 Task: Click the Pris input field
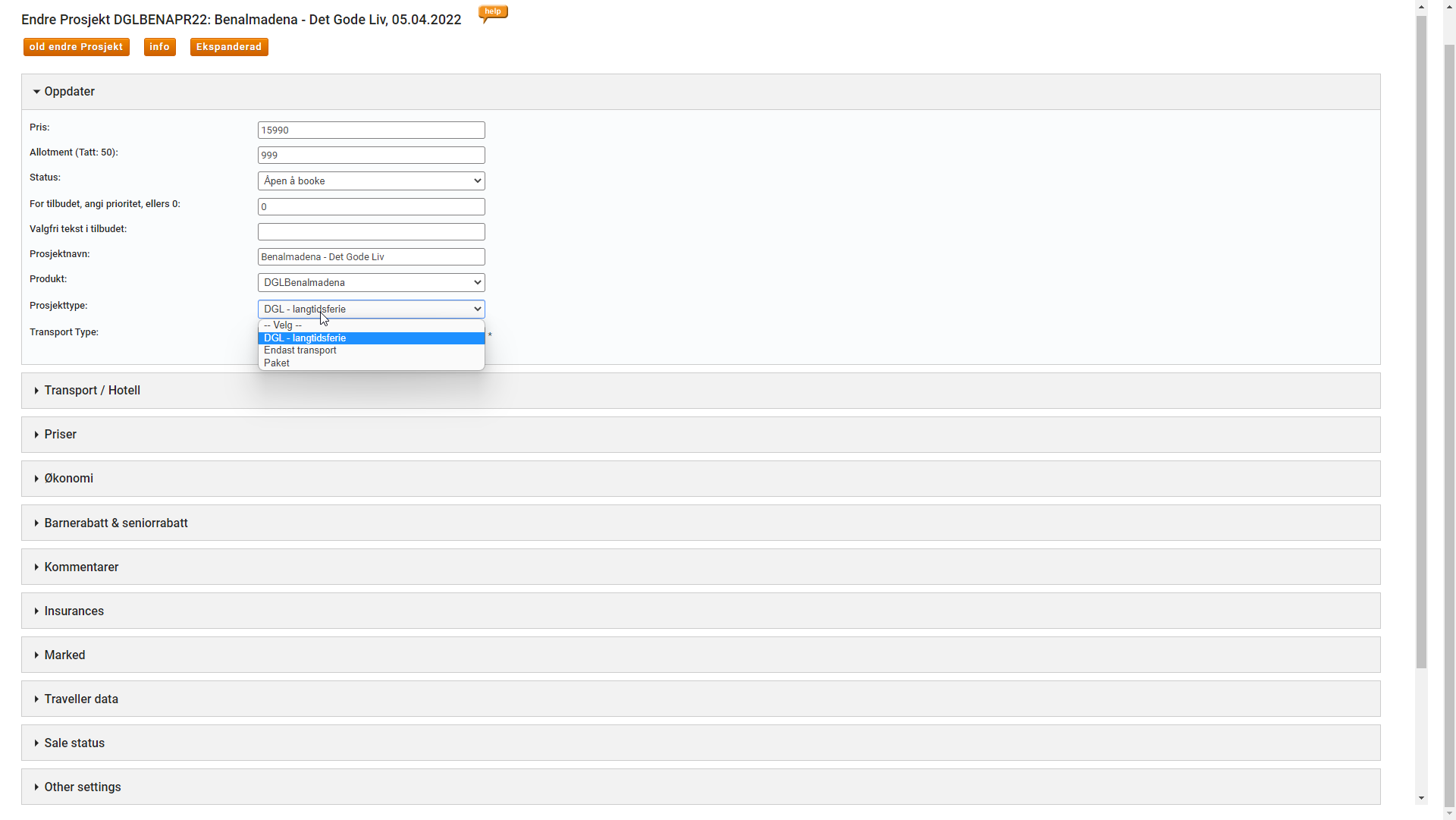[x=371, y=130]
